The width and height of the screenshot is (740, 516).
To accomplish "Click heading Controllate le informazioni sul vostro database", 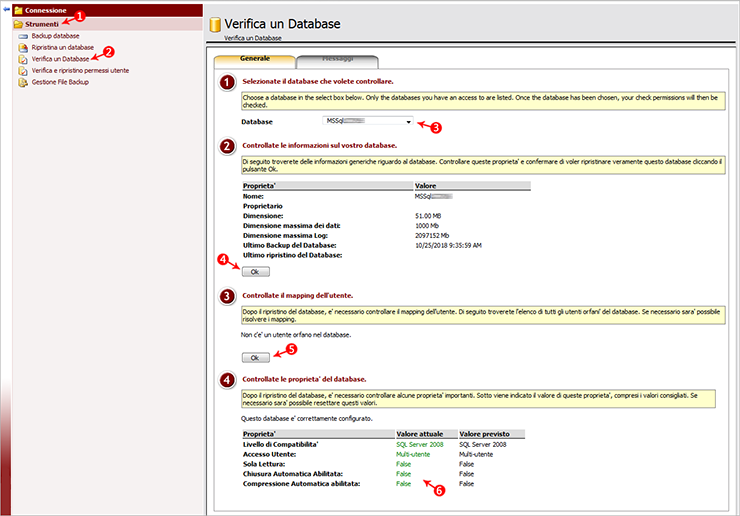I will (320, 145).
